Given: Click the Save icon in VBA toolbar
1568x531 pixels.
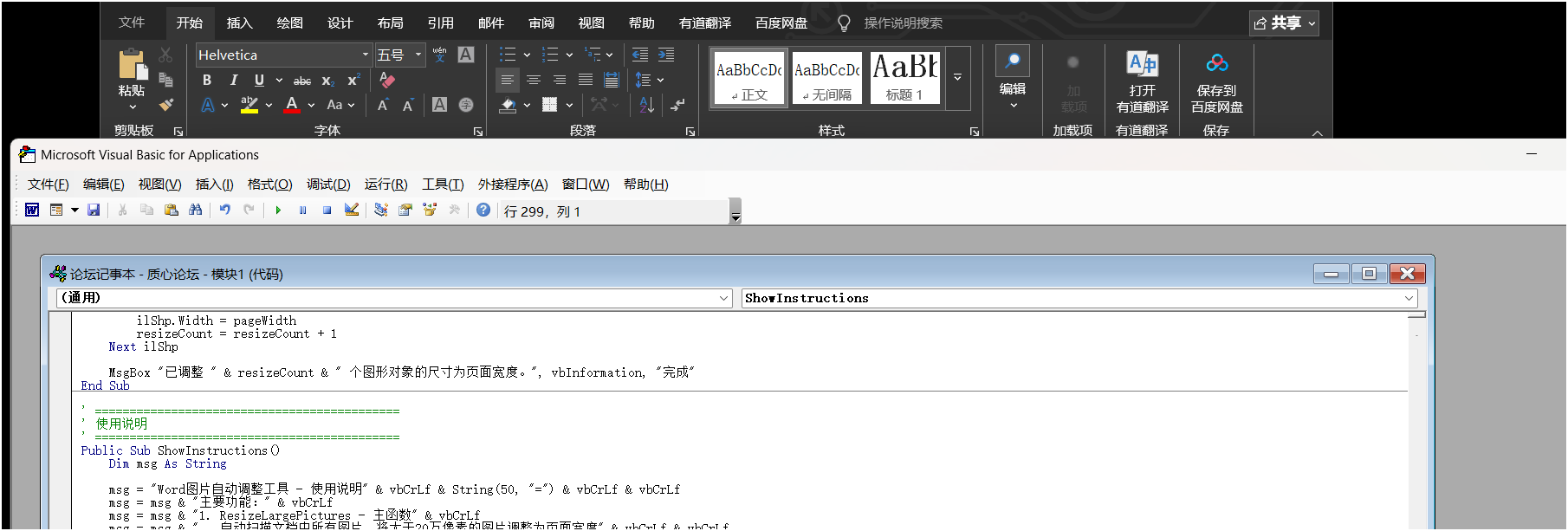Looking at the screenshot, I should (94, 210).
